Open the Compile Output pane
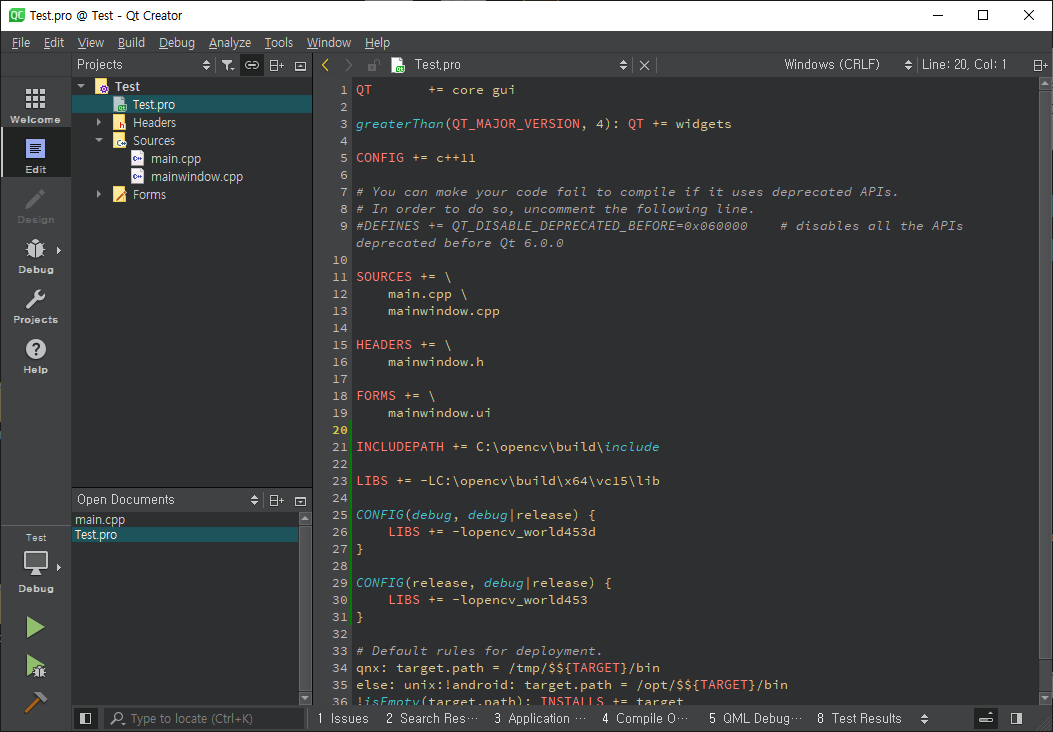Screen dimensions: 1053x732 point(645,719)
